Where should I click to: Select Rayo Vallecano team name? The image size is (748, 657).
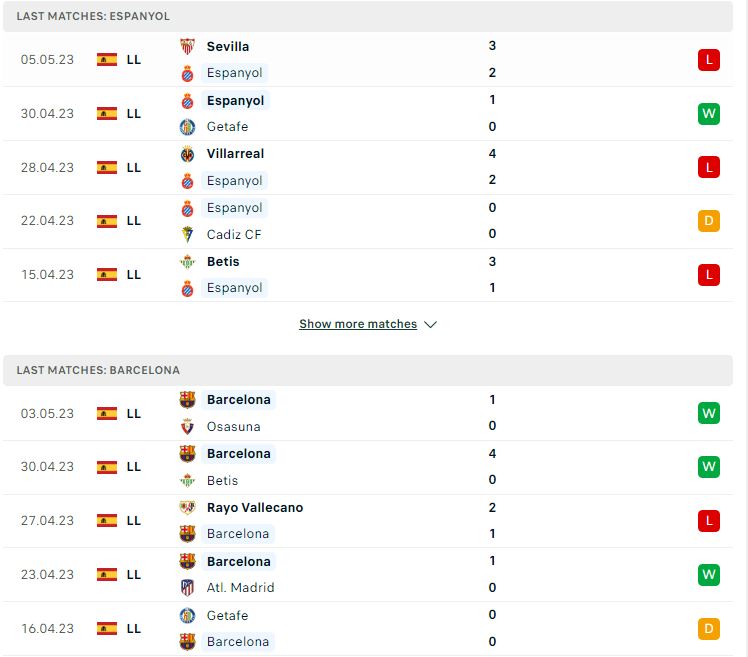click(255, 508)
